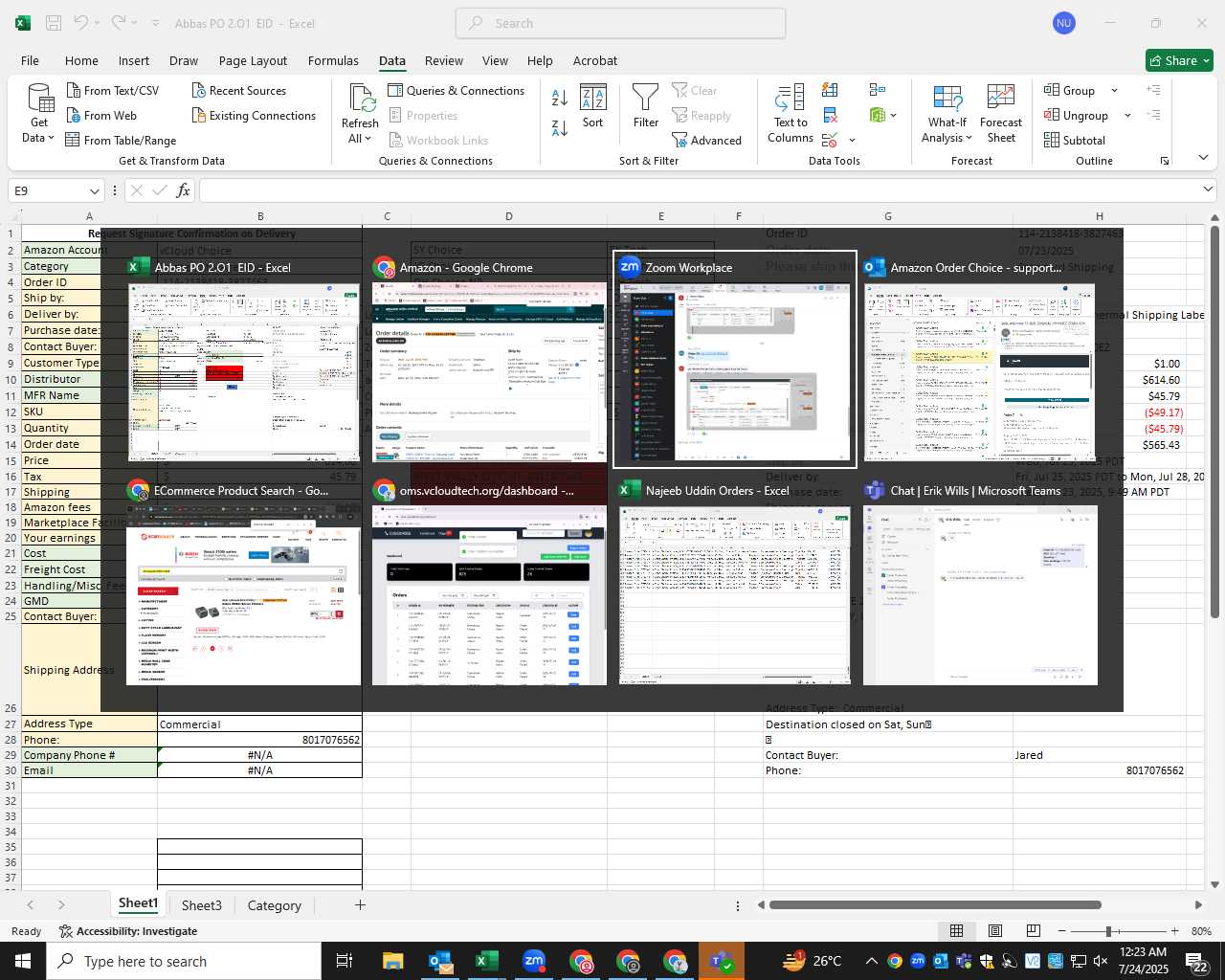Sort A to Z ascending

click(560, 97)
